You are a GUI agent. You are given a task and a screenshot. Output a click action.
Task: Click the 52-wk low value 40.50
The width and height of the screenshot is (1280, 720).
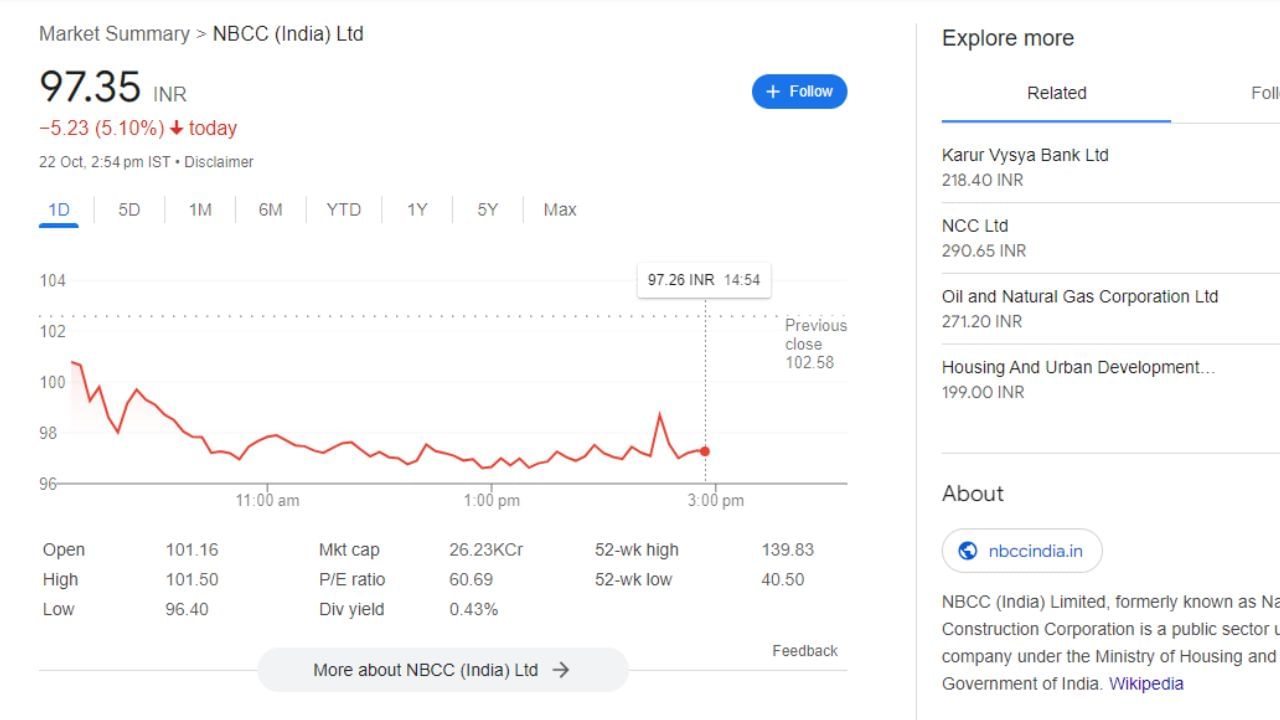[783, 580]
